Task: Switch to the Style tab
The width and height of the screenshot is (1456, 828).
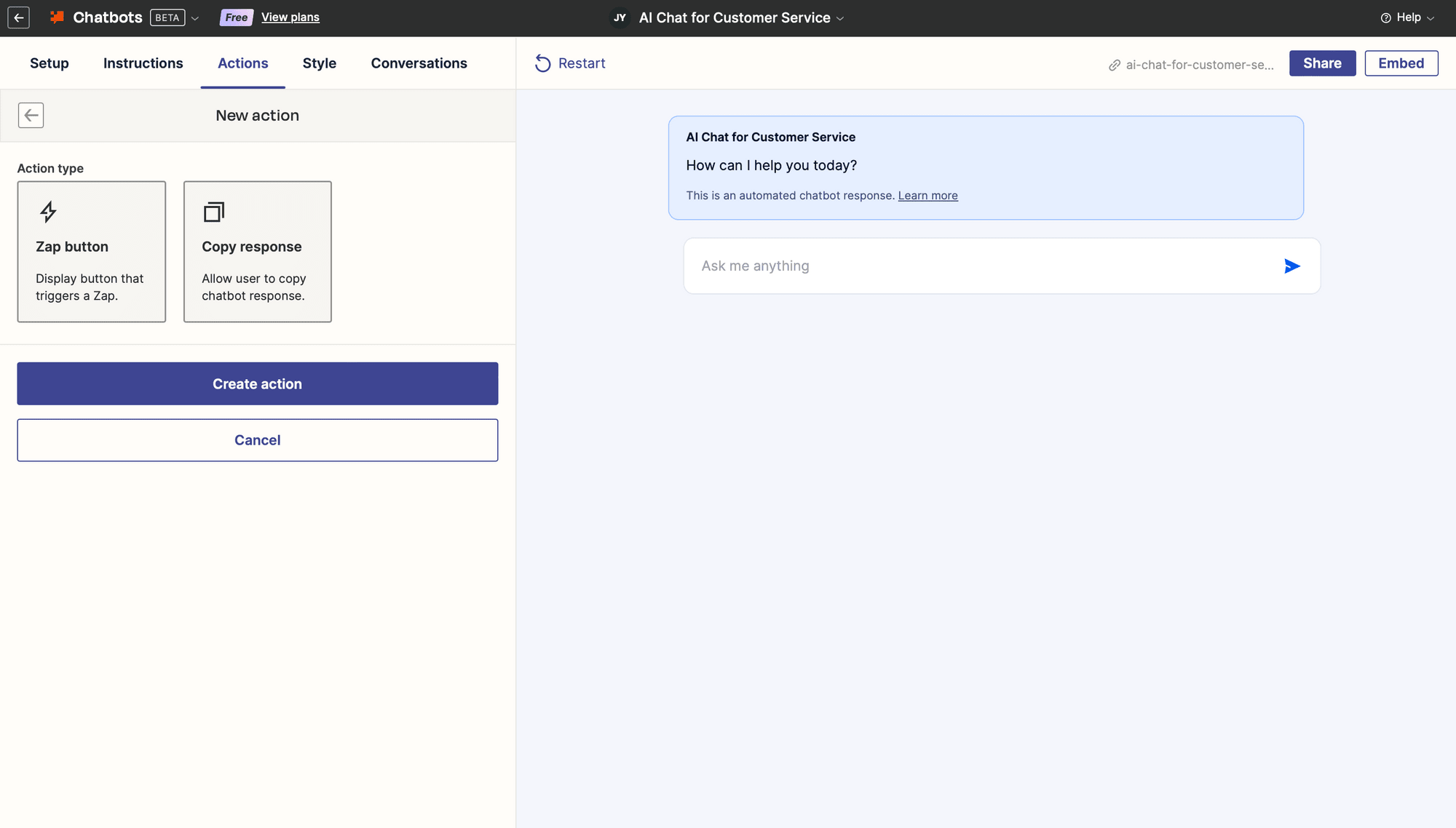Action: click(319, 63)
